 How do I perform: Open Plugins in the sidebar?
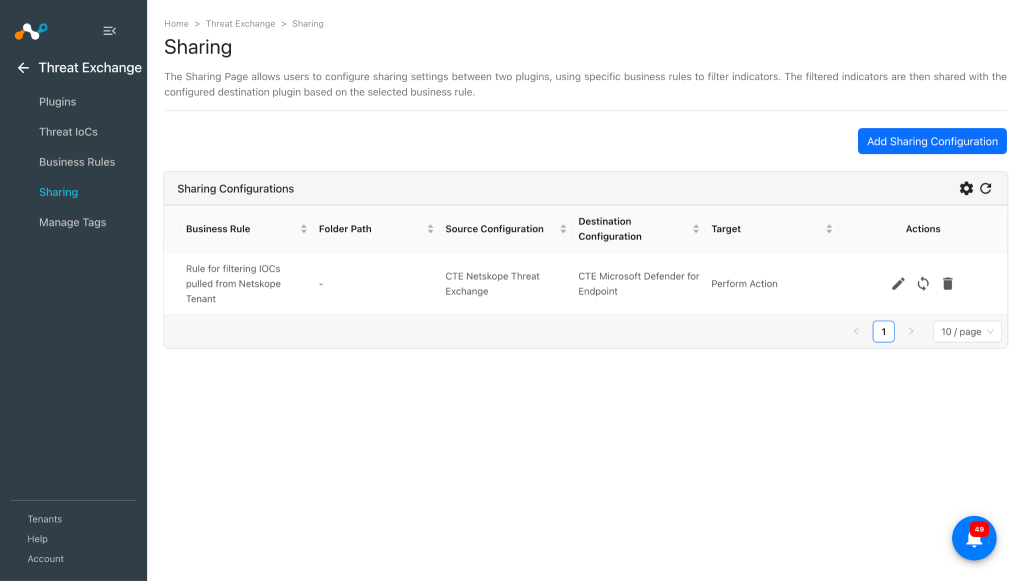point(57,102)
